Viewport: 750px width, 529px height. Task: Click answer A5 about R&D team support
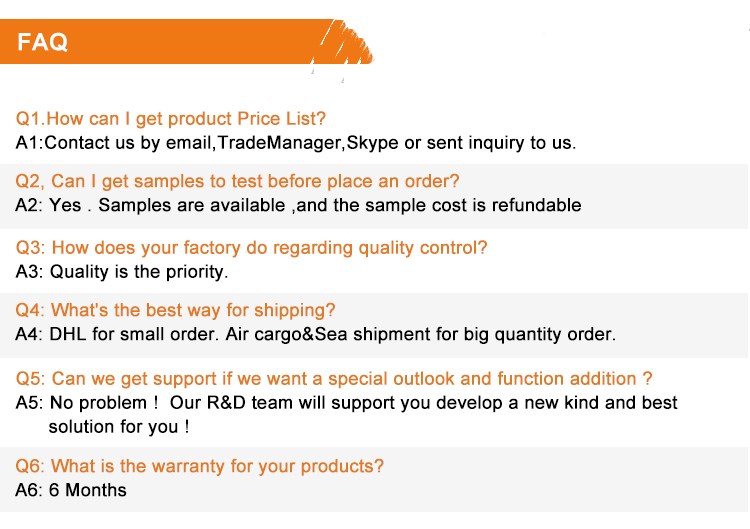347,403
